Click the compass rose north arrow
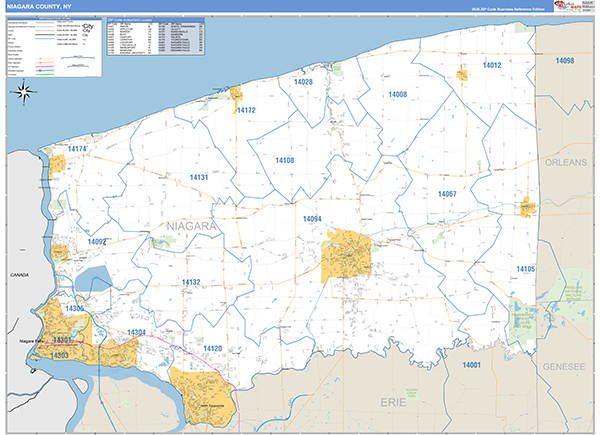Screen dimensions: 600x435 (22, 92)
